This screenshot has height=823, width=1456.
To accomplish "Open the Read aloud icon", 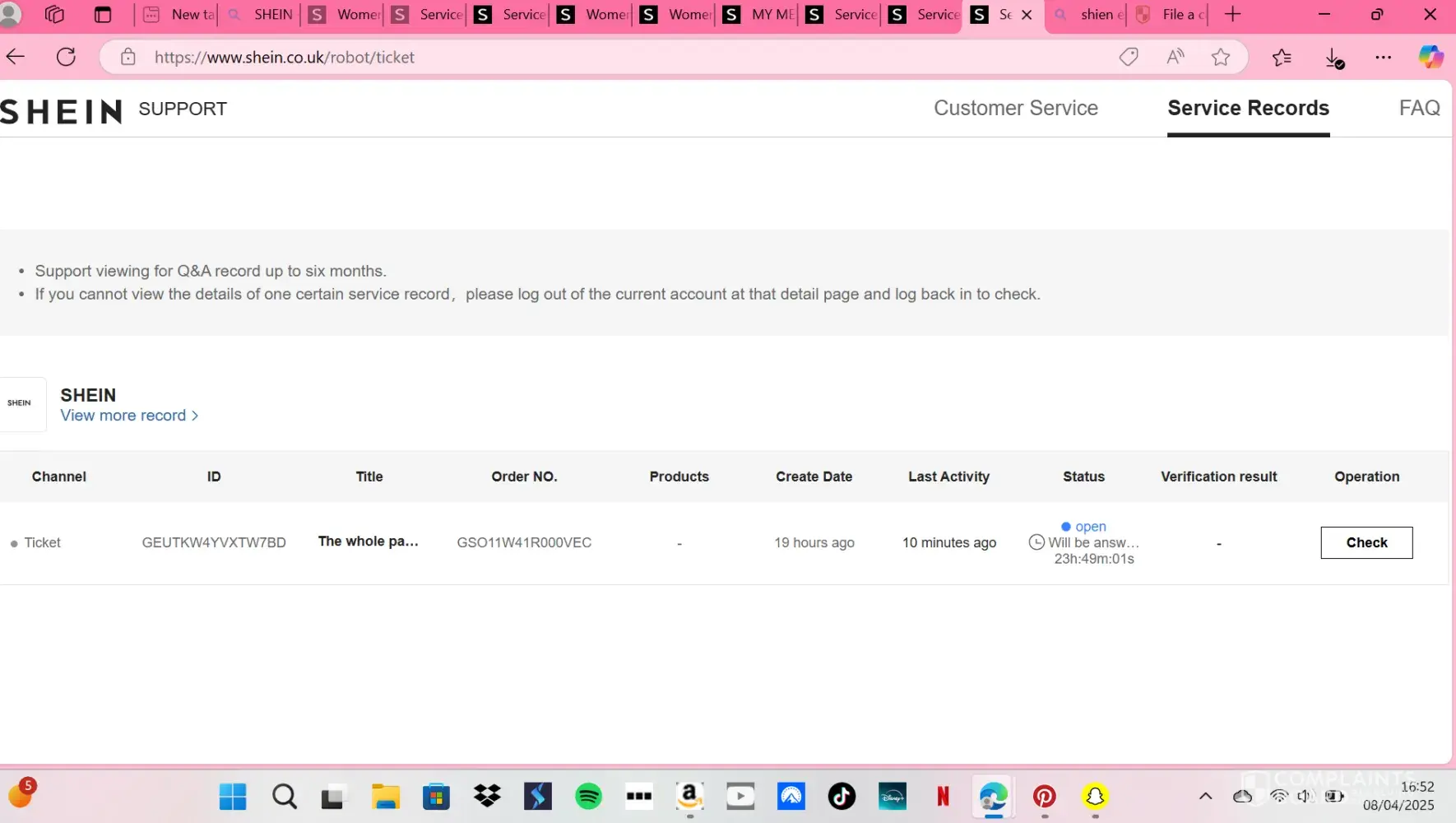I will [x=1175, y=57].
